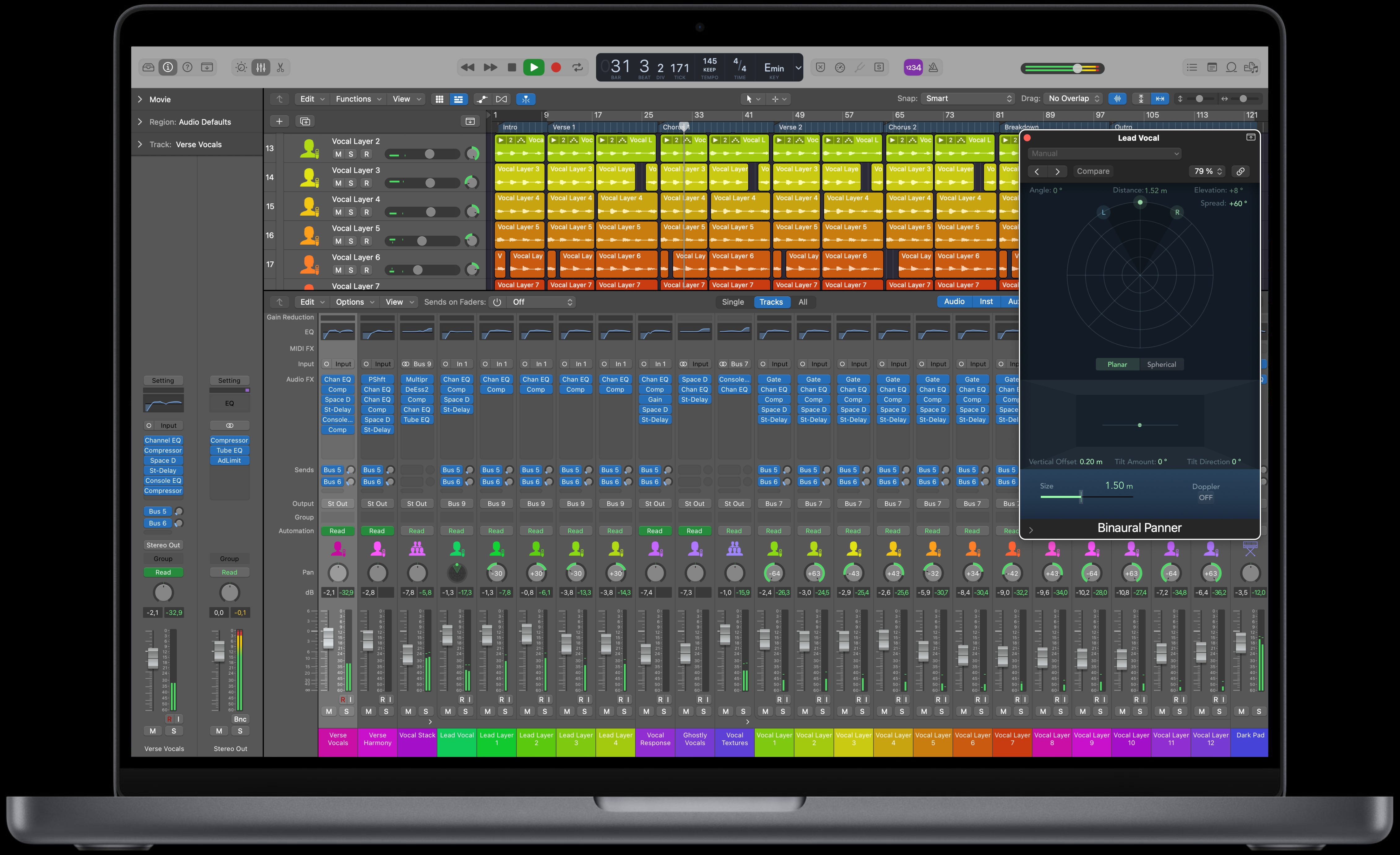Filter mixer by Inst channel strips
The width and height of the screenshot is (1400, 855).
(x=986, y=302)
